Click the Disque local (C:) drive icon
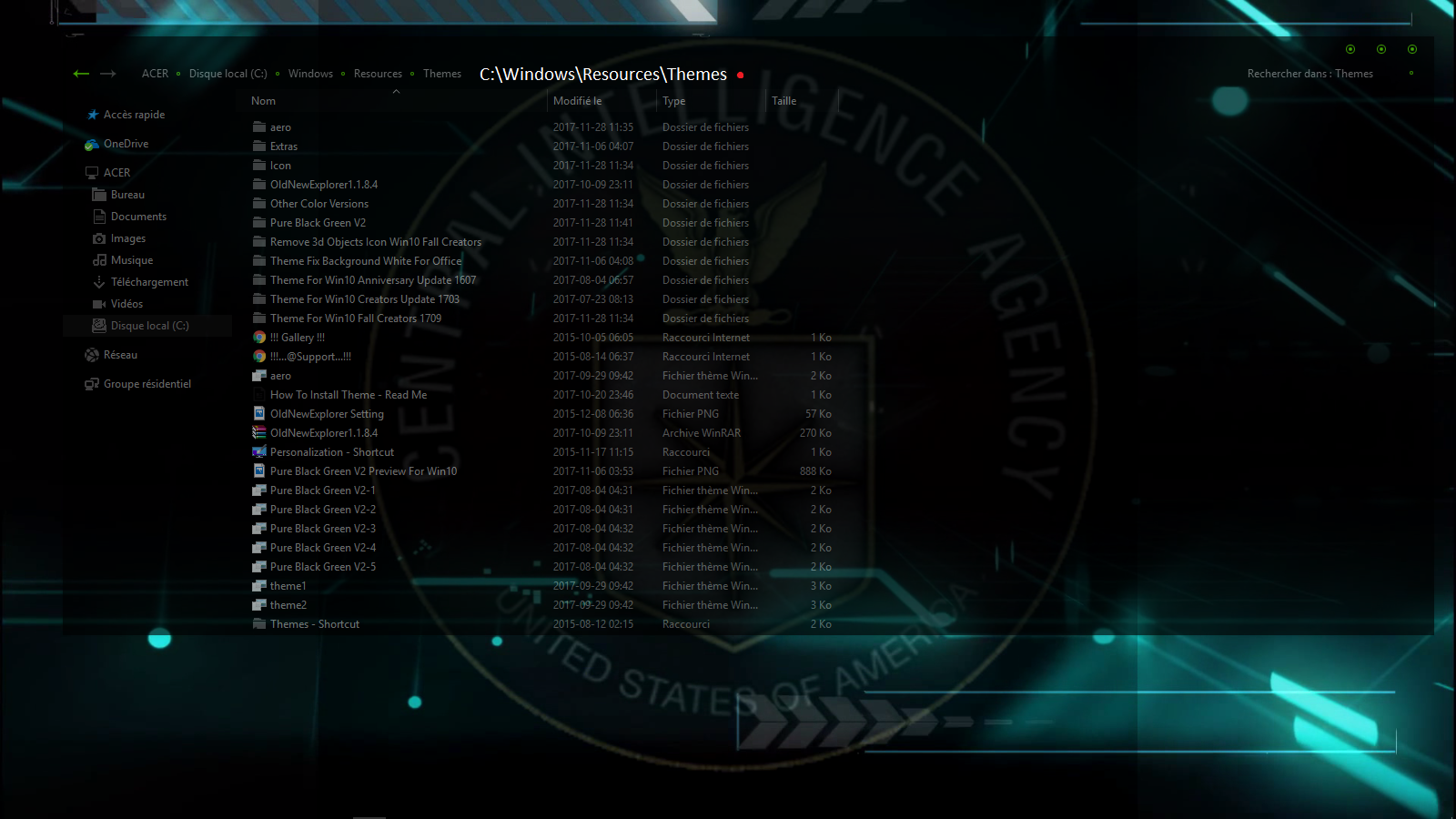This screenshot has width=1456, height=819. pyautogui.click(x=99, y=326)
